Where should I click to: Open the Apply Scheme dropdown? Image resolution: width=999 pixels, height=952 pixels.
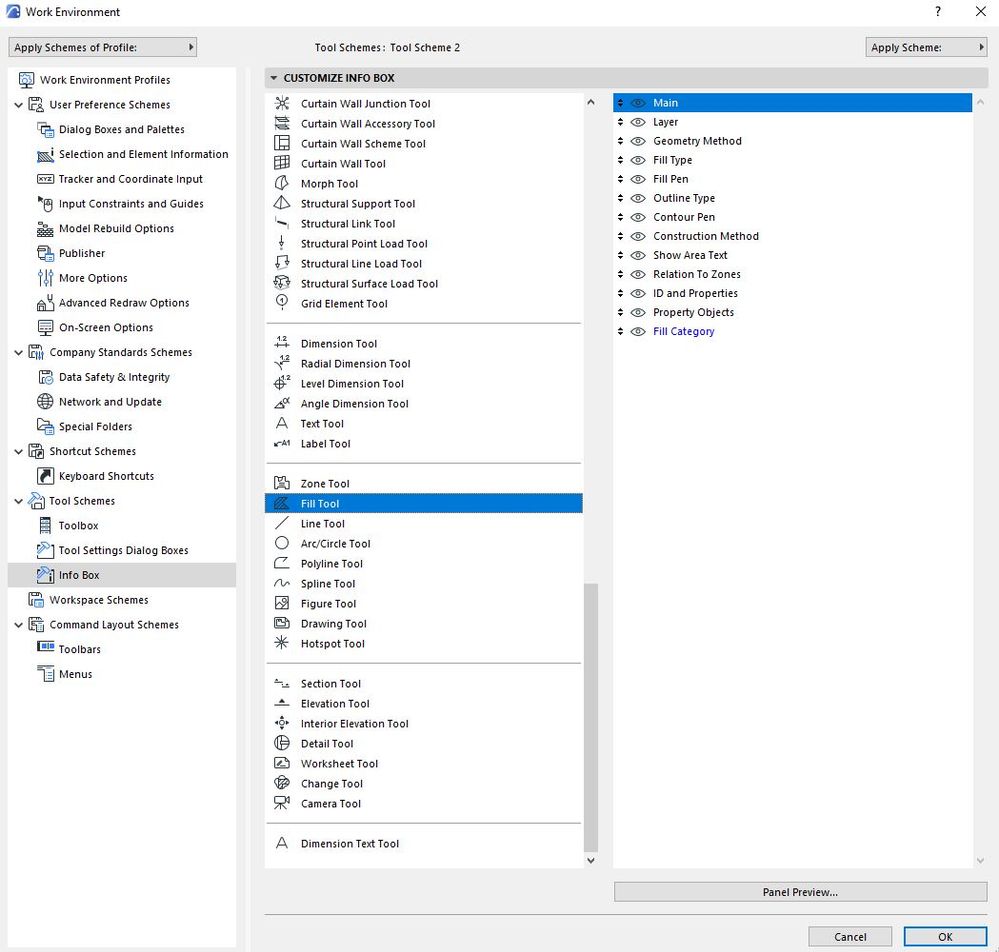click(x=926, y=47)
